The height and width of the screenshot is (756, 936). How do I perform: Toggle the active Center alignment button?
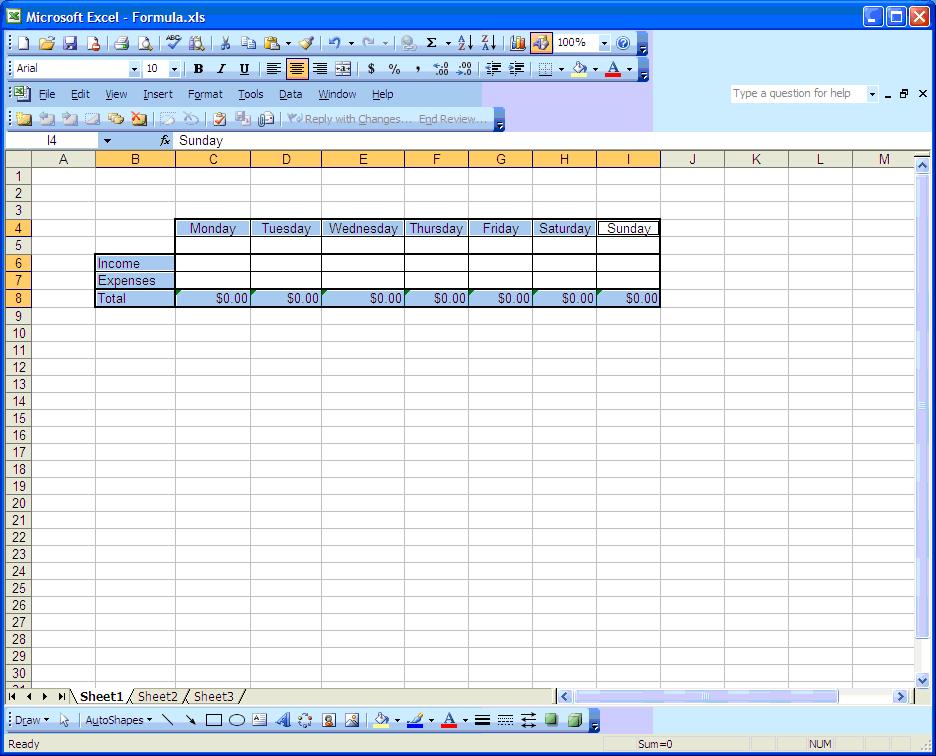coord(297,69)
